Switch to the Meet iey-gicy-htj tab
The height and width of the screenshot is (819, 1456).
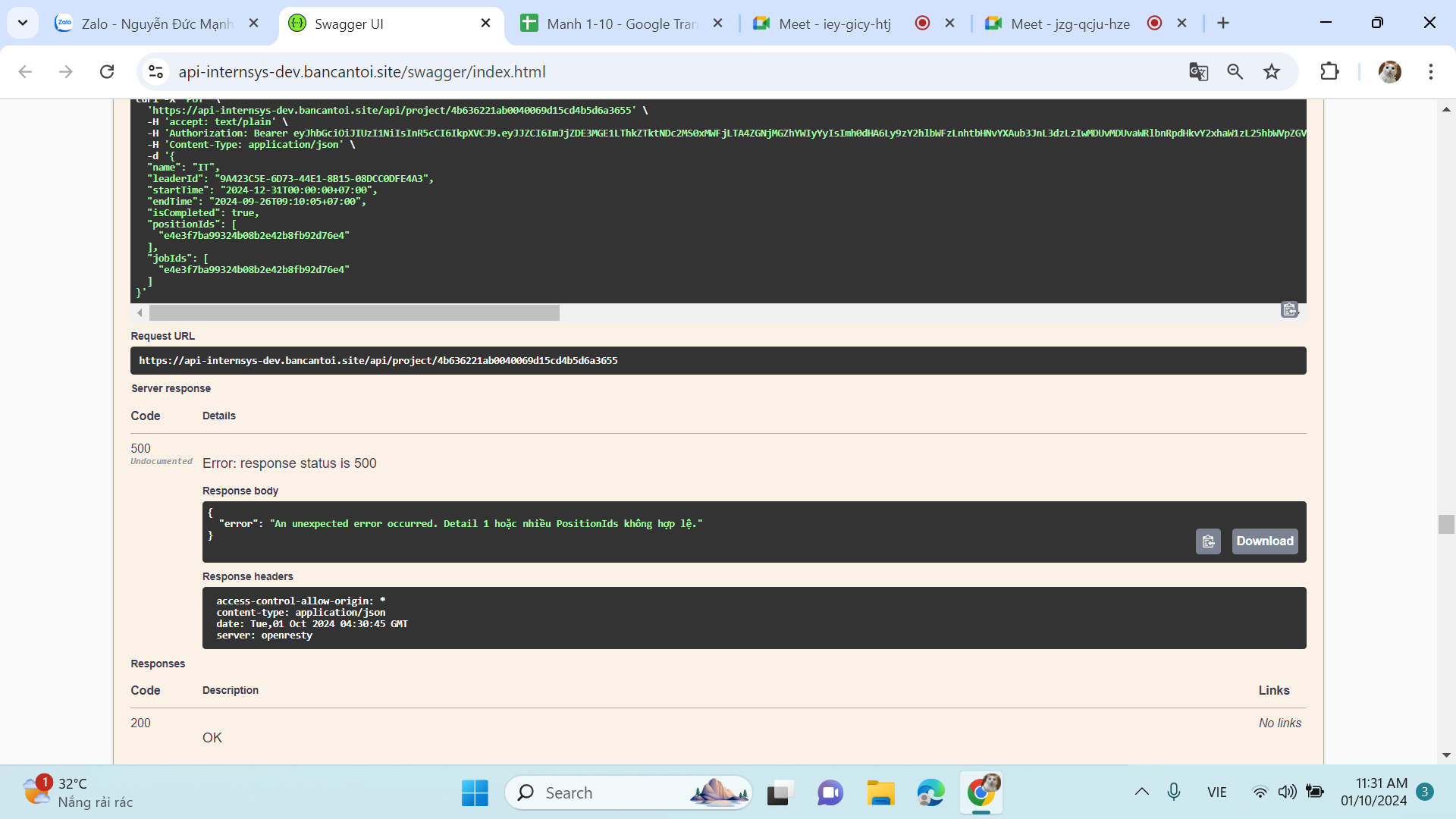point(834,24)
